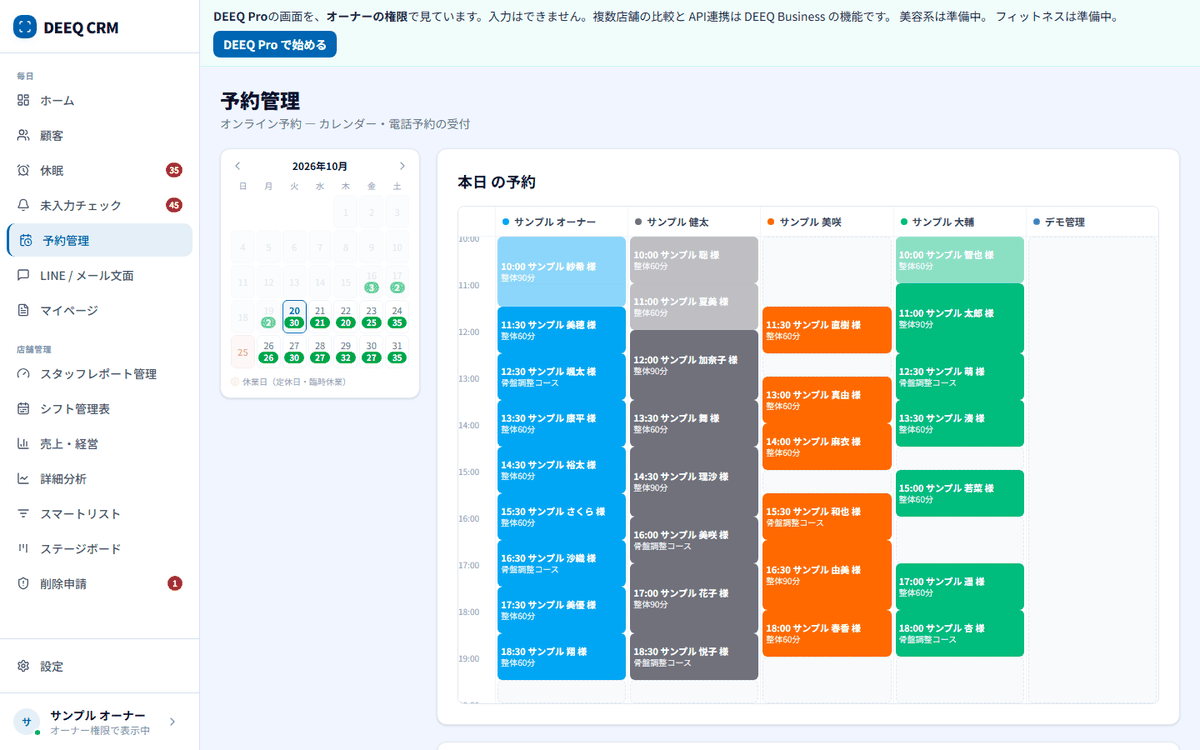Click the 売上・経営 bar chart icon

click(24, 444)
